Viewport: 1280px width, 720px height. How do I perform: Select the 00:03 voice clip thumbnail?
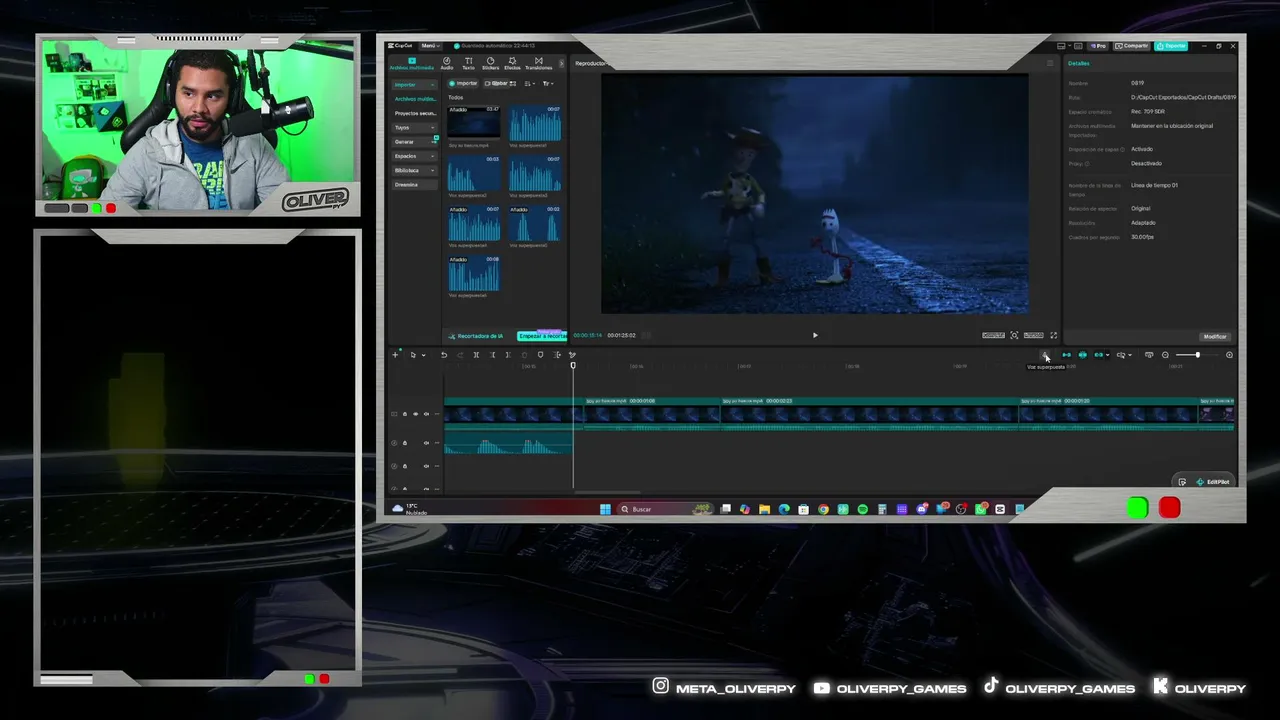click(474, 173)
